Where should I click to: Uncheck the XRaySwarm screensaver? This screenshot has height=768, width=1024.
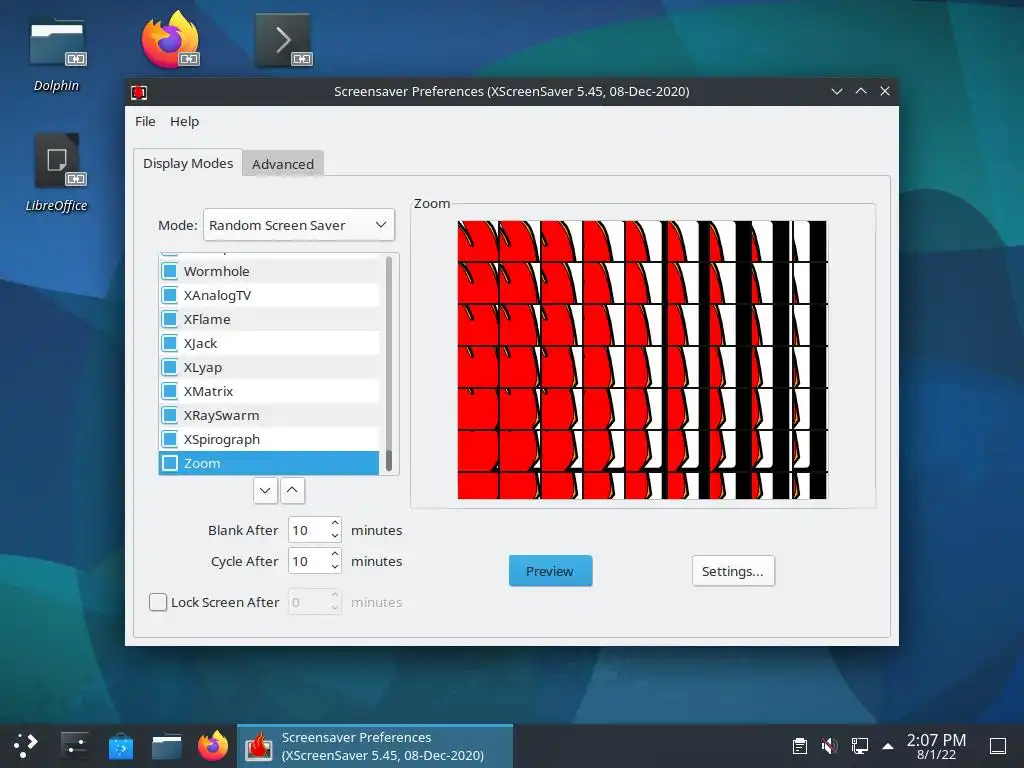coord(170,415)
